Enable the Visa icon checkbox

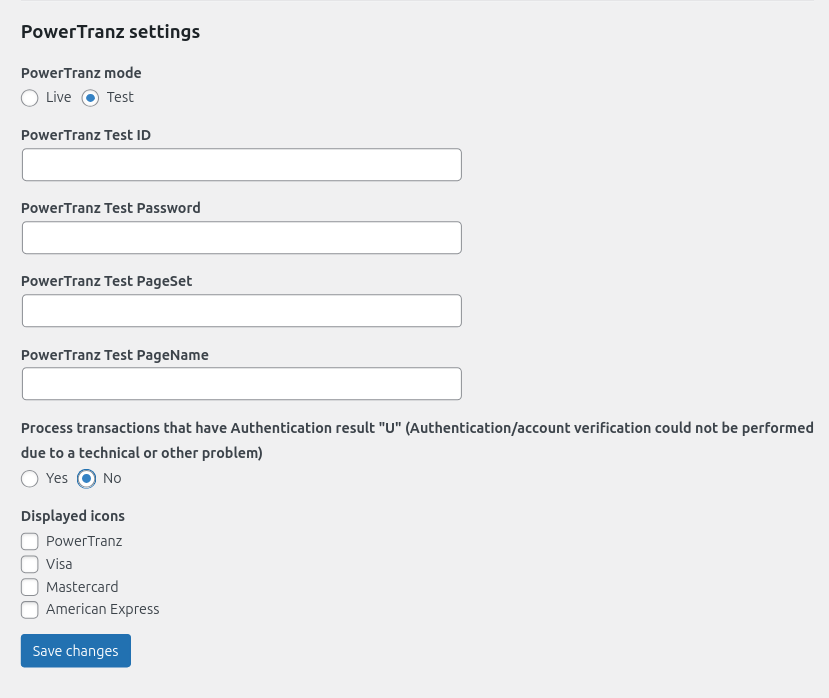point(30,564)
